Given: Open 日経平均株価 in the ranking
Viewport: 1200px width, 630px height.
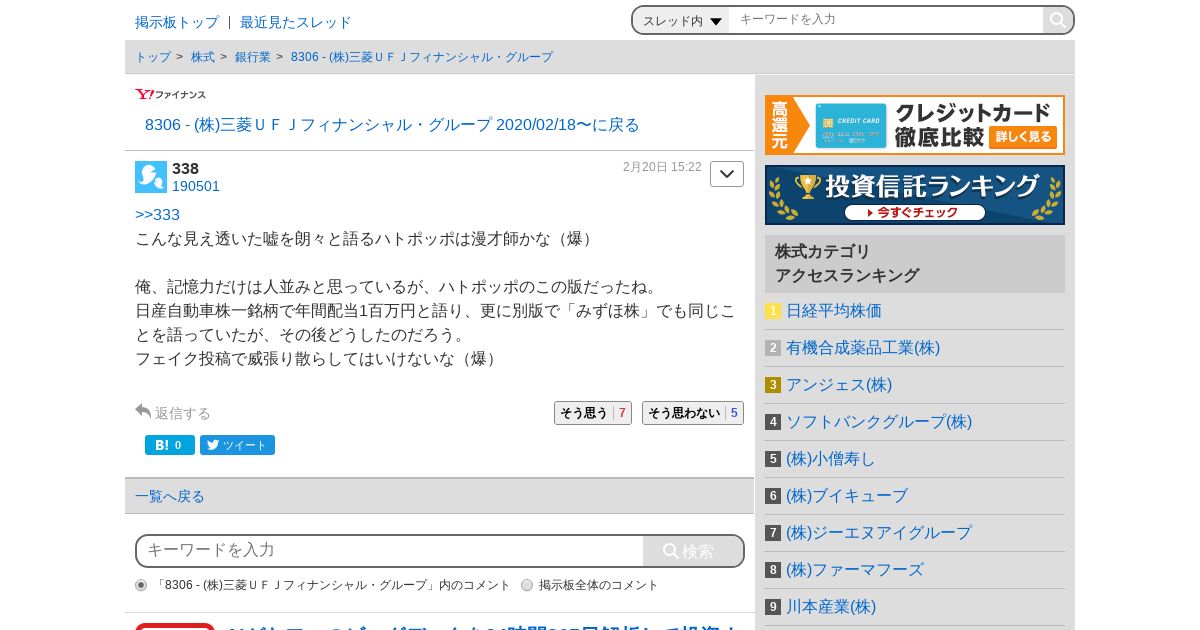Looking at the screenshot, I should 834,311.
